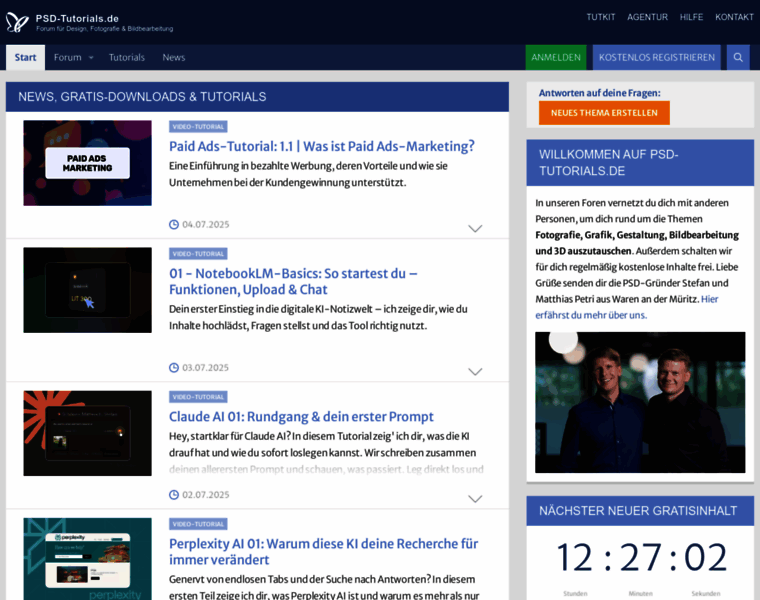The height and width of the screenshot is (600, 760).
Task: Click the founders photo of Stefan and Matthias
Action: 640,402
